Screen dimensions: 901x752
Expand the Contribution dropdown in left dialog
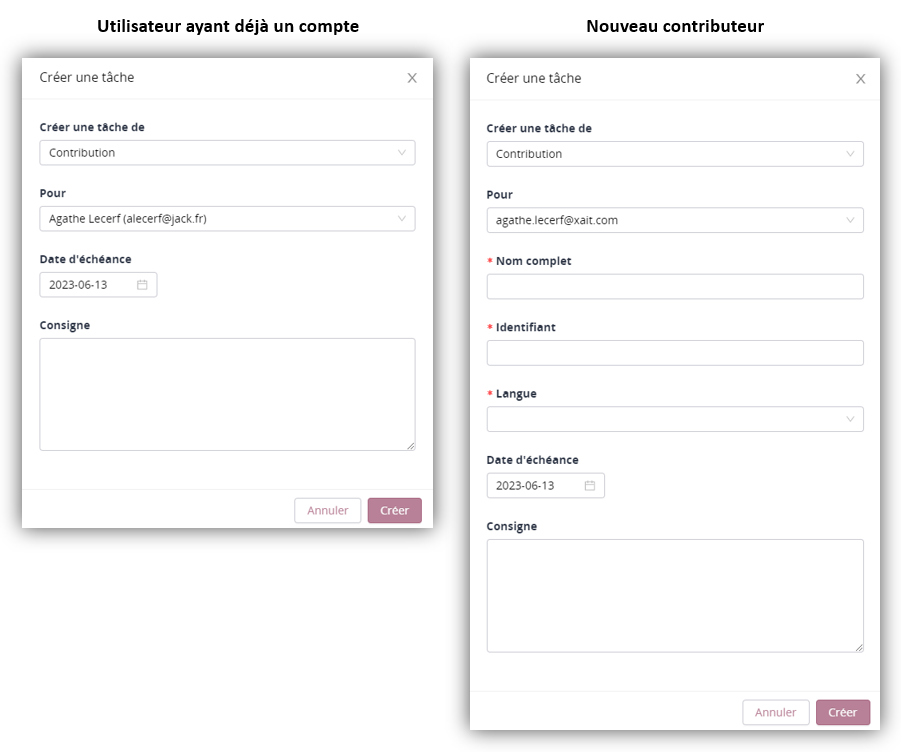coord(227,153)
